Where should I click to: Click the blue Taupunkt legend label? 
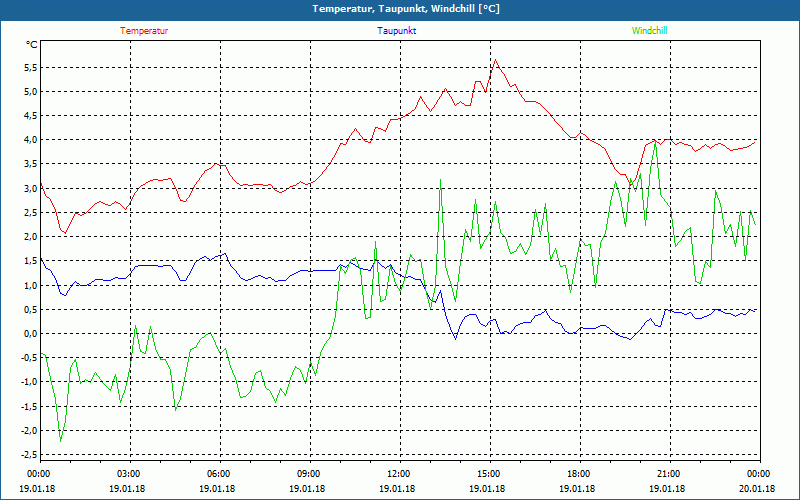(396, 31)
